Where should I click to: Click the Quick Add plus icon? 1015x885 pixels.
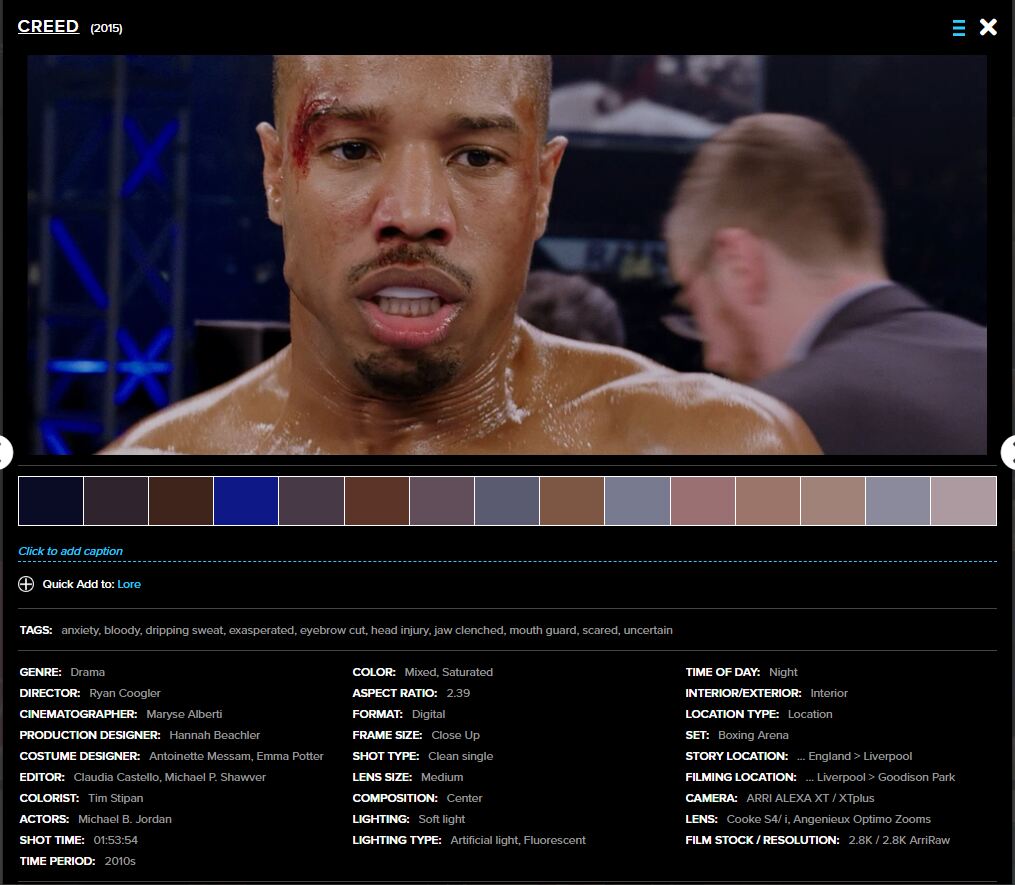tap(26, 584)
